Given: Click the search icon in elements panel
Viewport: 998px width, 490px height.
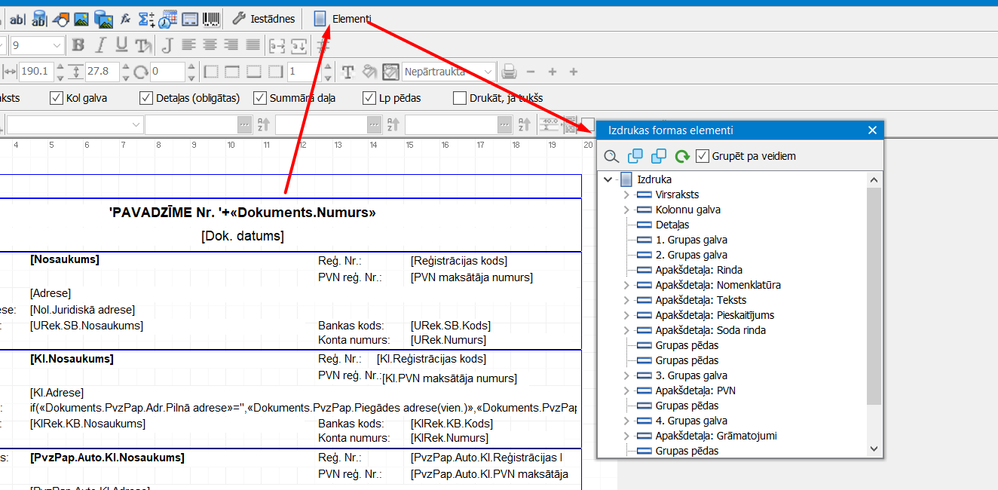Looking at the screenshot, I should pos(612,156).
